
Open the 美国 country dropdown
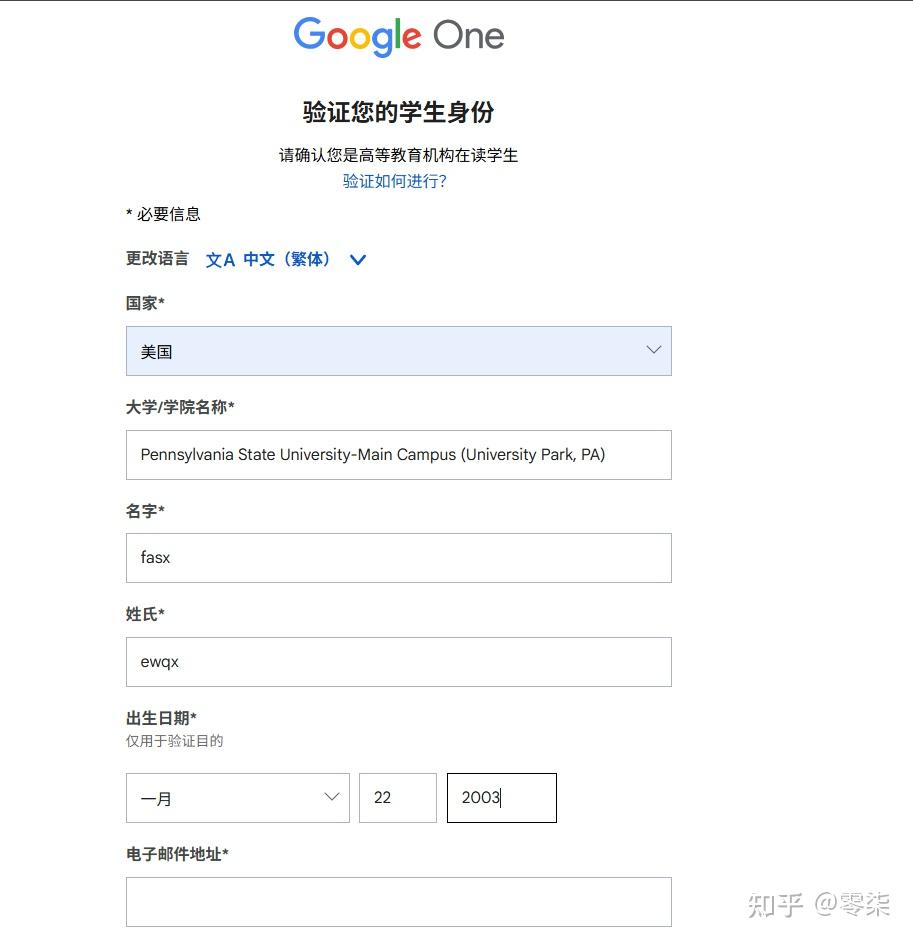399,351
